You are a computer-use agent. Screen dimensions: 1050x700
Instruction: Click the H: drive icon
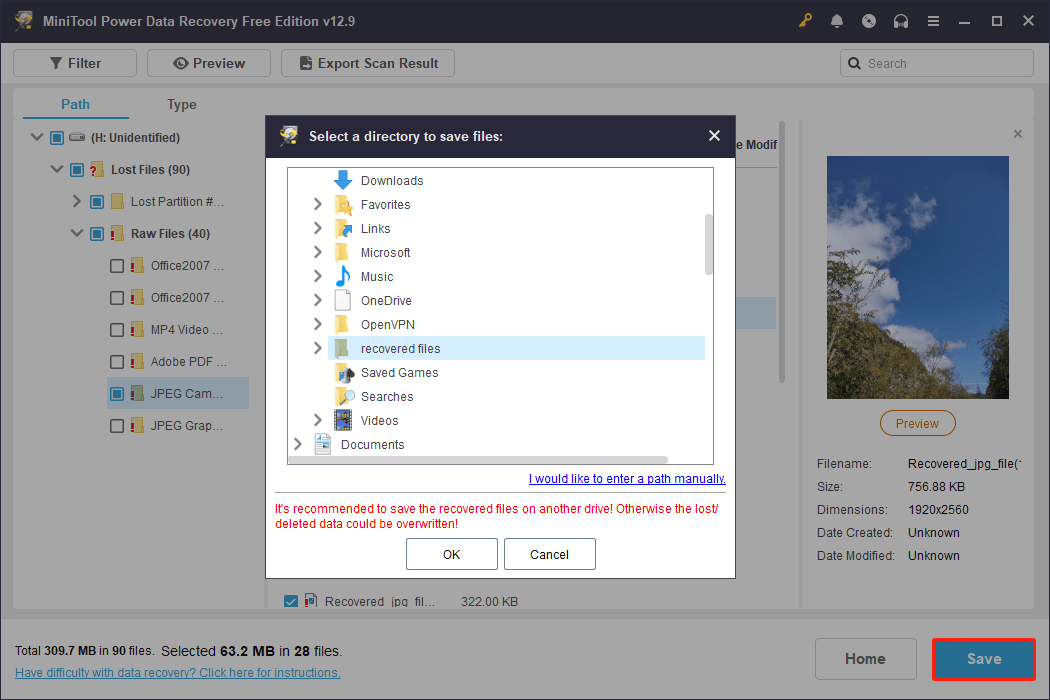[78, 137]
